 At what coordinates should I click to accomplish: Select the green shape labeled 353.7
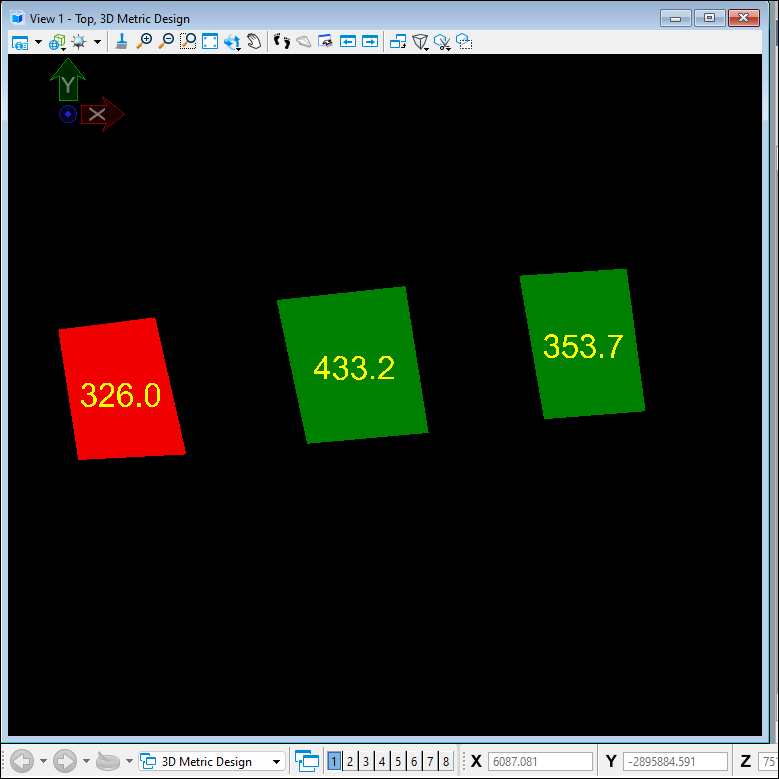click(x=582, y=344)
